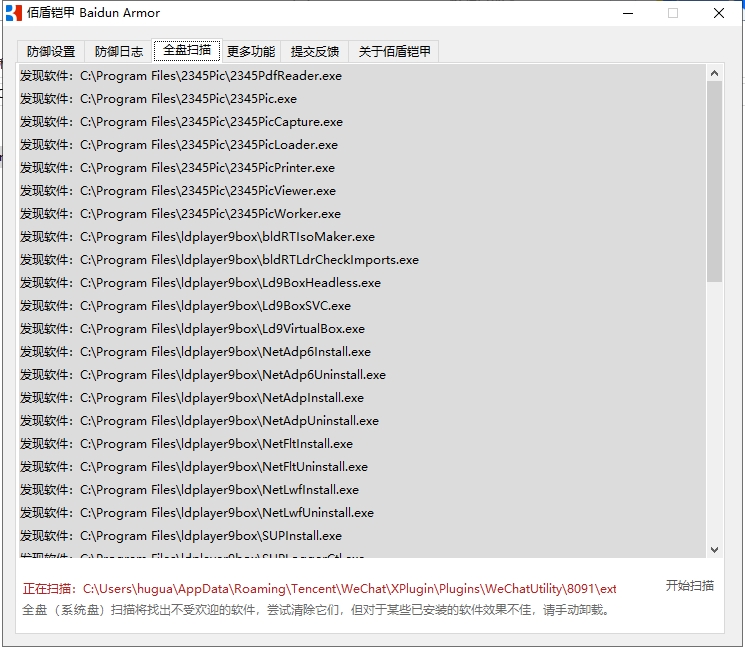This screenshot has width=745, height=649.
Task: Go to the 更多功能 tab
Action: 250,52
